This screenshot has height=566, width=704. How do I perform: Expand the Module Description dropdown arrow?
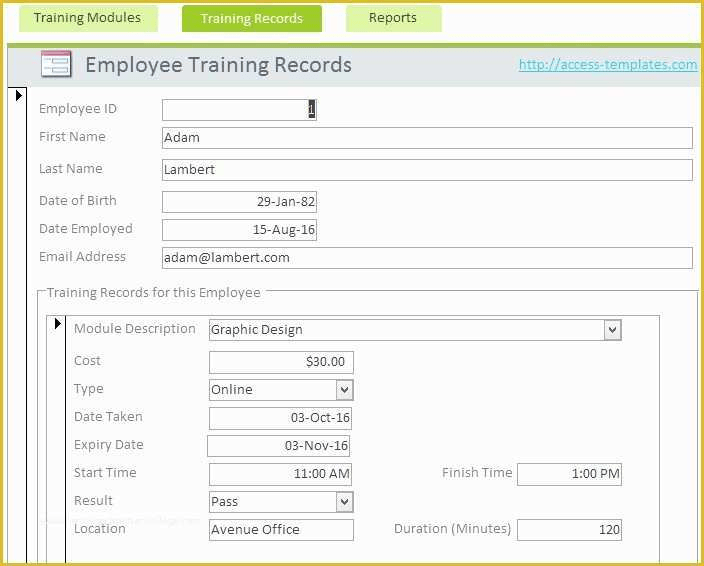point(612,330)
